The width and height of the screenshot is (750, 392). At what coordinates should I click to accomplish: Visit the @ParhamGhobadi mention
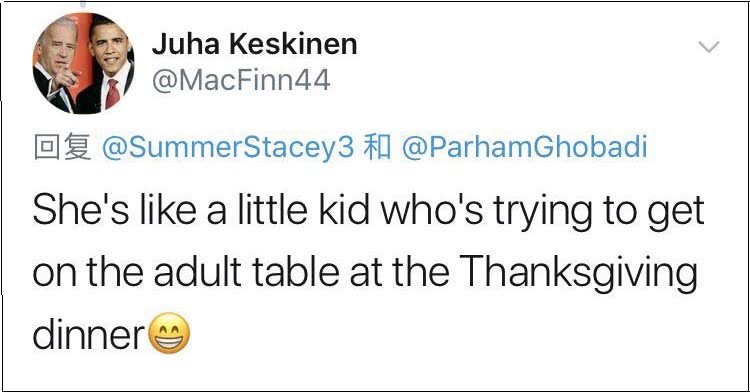[x=524, y=147]
